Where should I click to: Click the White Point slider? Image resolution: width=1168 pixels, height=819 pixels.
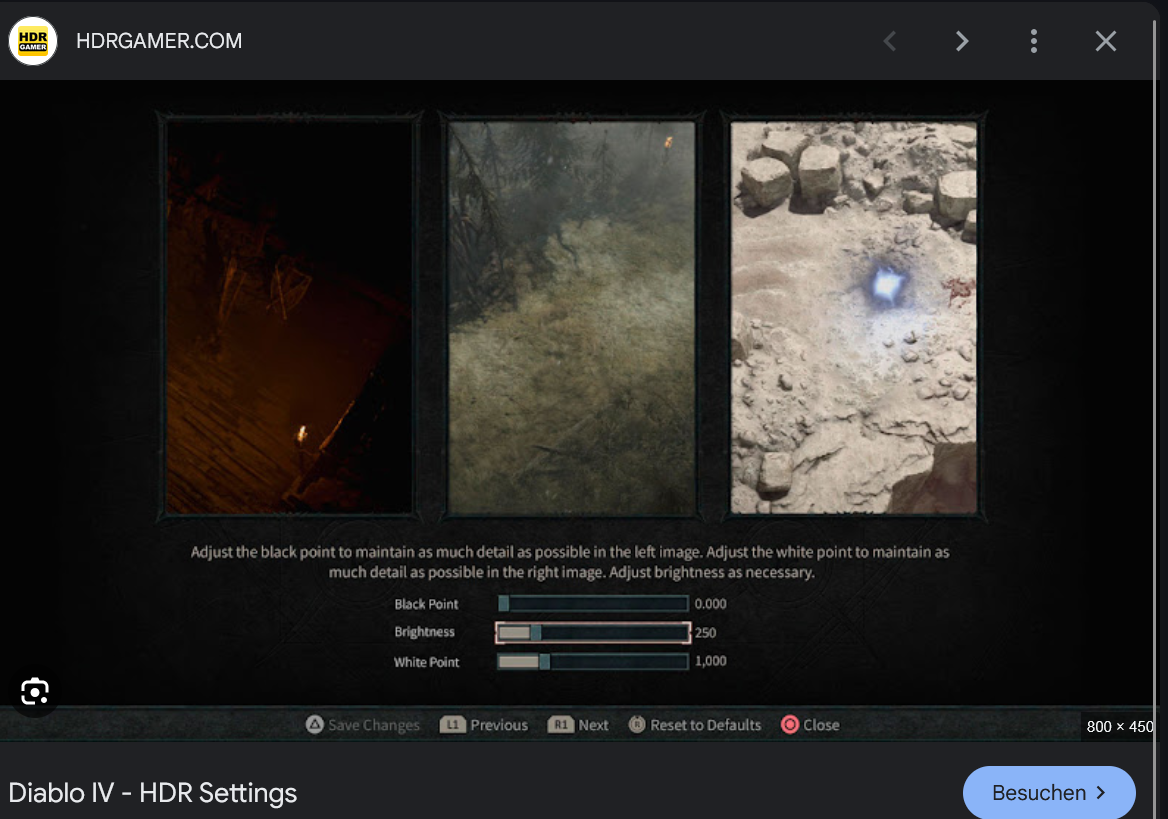click(593, 662)
